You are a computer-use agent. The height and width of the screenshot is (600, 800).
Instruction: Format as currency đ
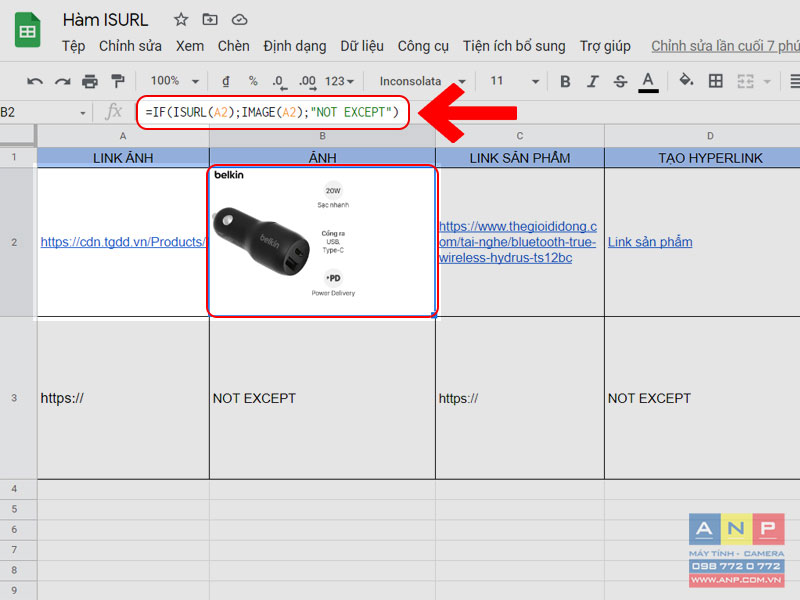point(226,81)
